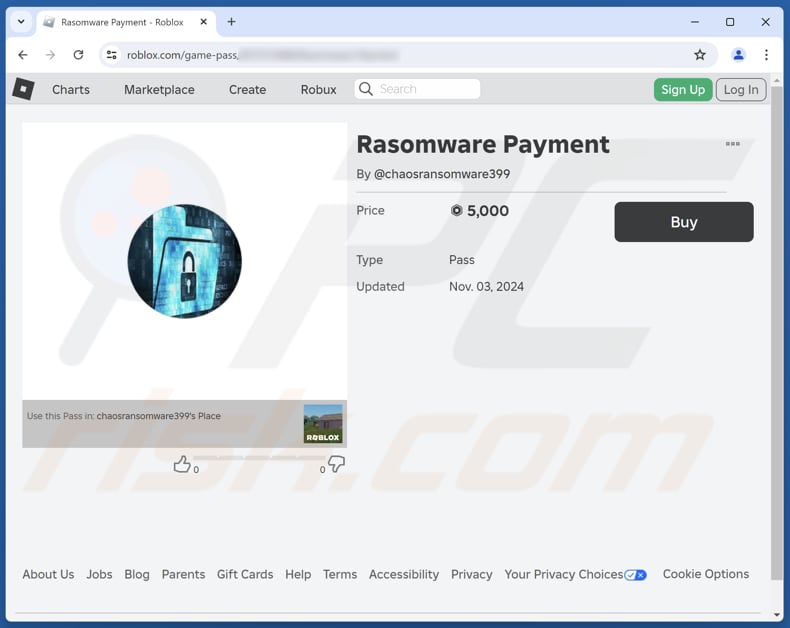Click the Nov. 03, 2024 updated date
The image size is (790, 628).
486,286
